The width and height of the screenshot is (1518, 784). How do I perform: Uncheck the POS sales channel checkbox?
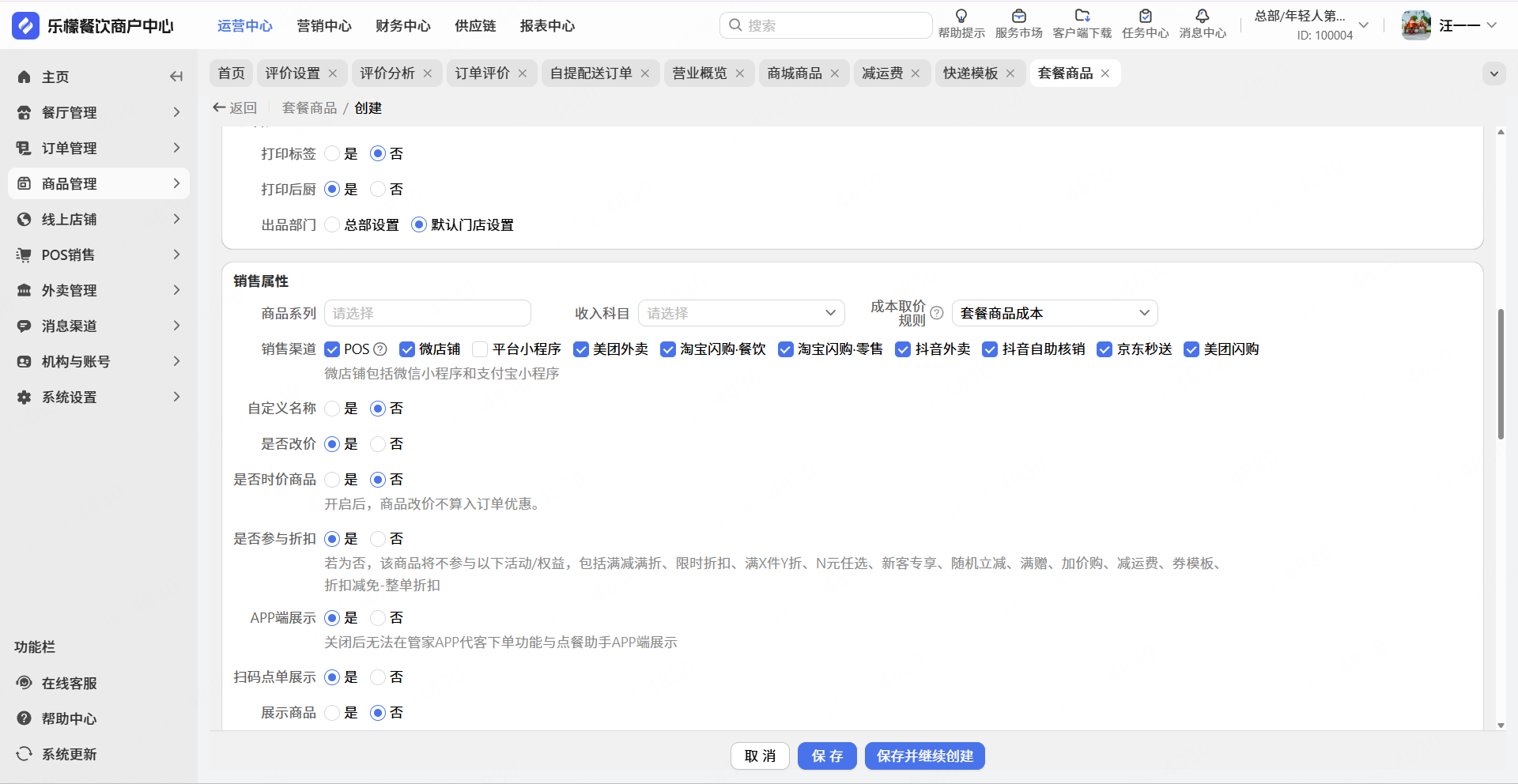(332, 349)
